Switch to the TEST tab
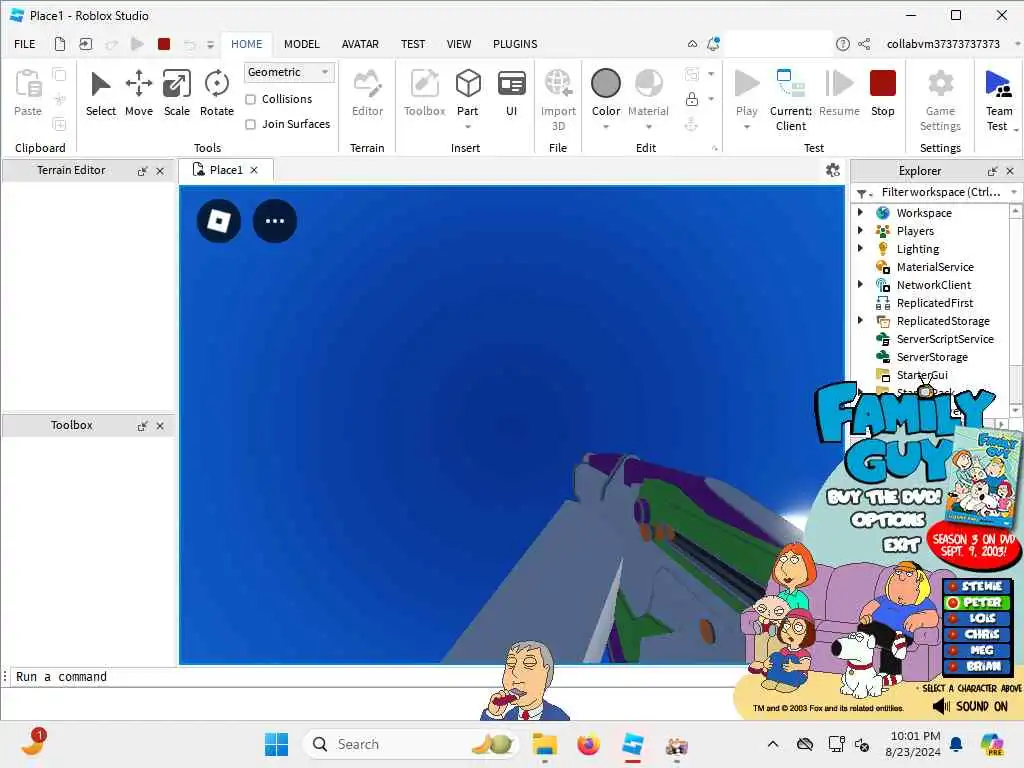The width and height of the screenshot is (1024, 768). click(413, 44)
